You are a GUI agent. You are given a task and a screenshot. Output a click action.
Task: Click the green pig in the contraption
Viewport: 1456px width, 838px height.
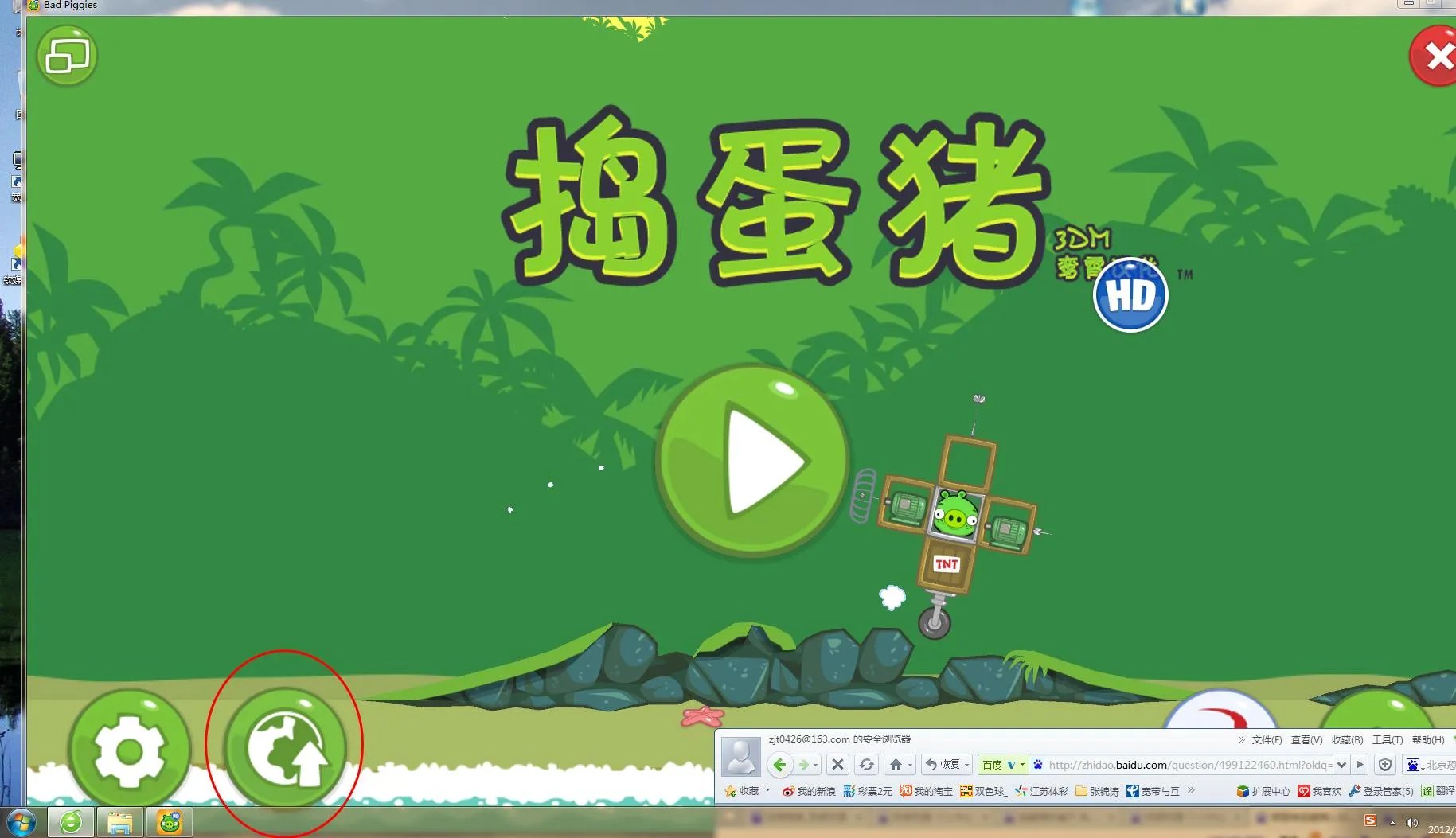[x=955, y=514]
